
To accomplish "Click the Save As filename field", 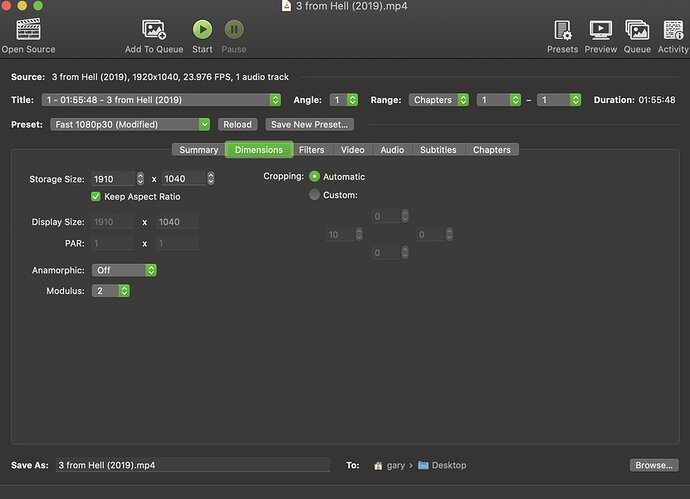I will pos(193,465).
